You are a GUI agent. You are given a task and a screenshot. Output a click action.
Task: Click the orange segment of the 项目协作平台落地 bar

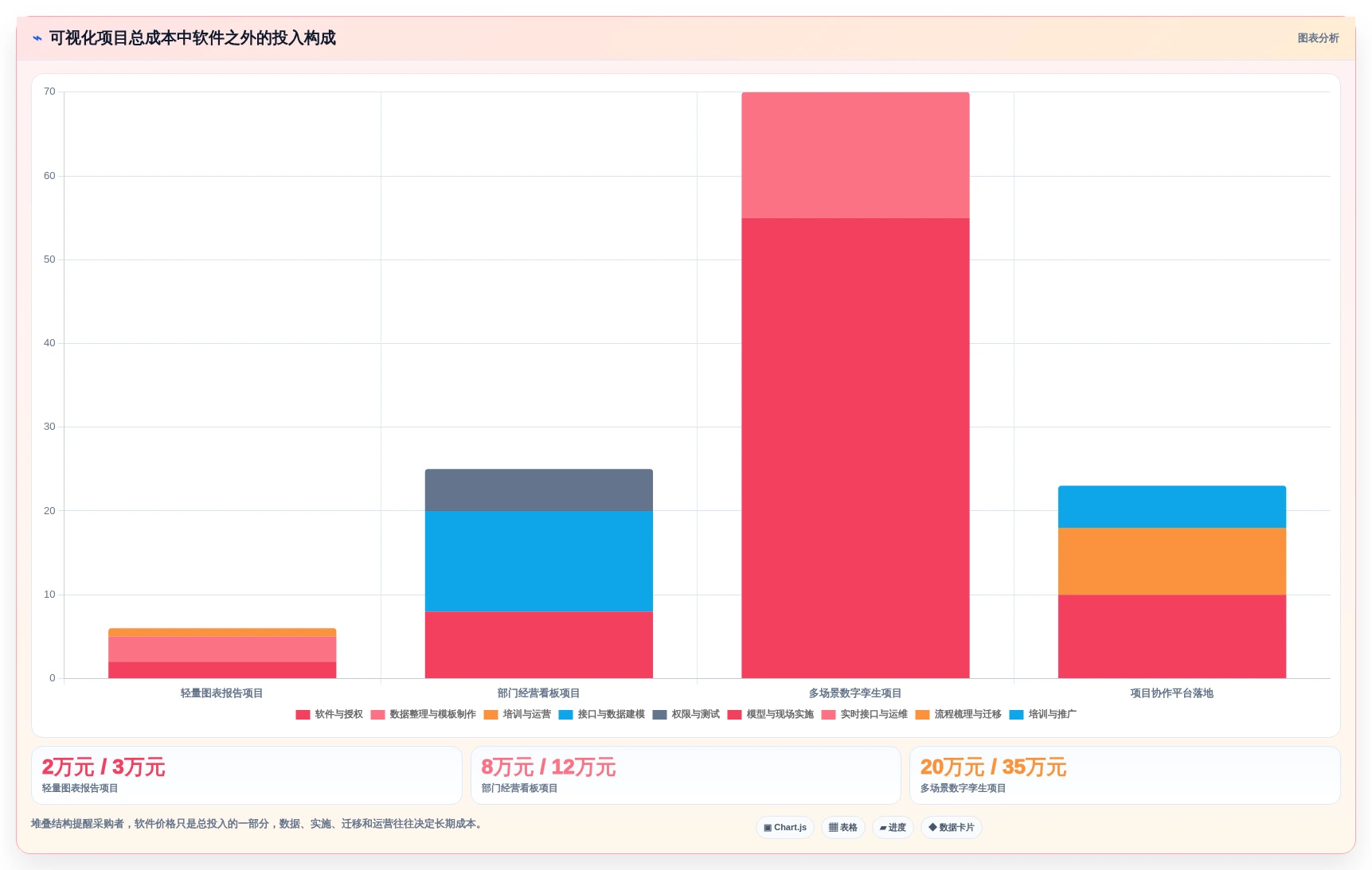coord(1171,561)
